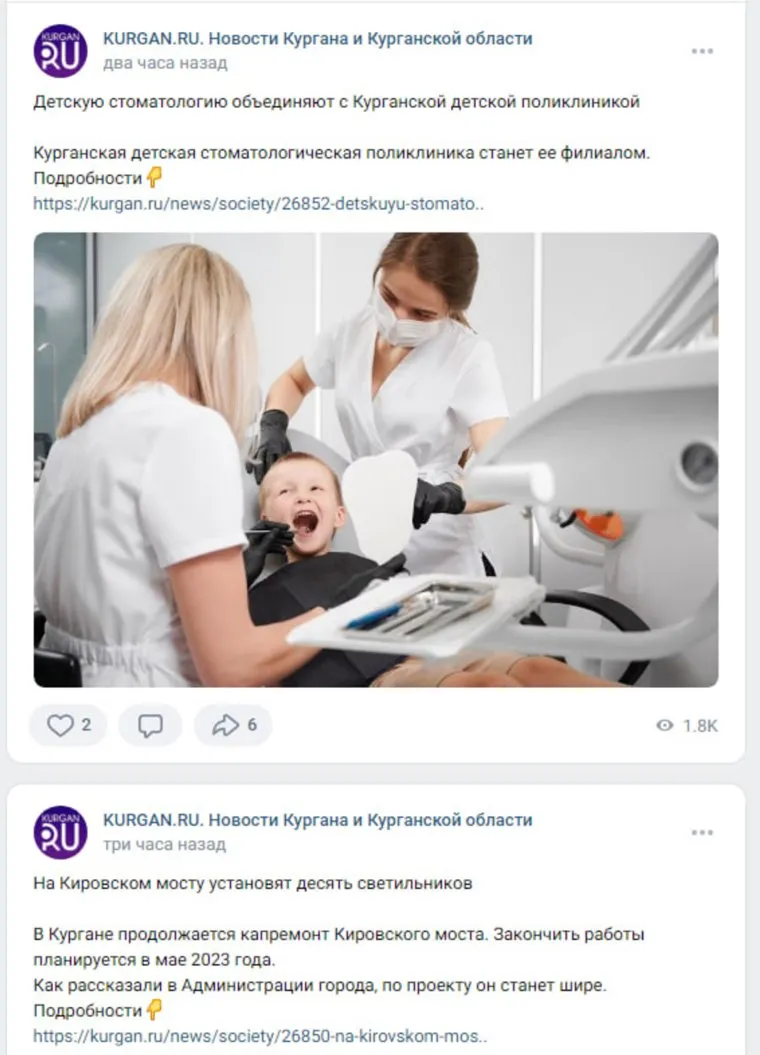This screenshot has width=760, height=1055.
Task: Click pointing-down emoji in the dentistry post
Action: coord(154,178)
